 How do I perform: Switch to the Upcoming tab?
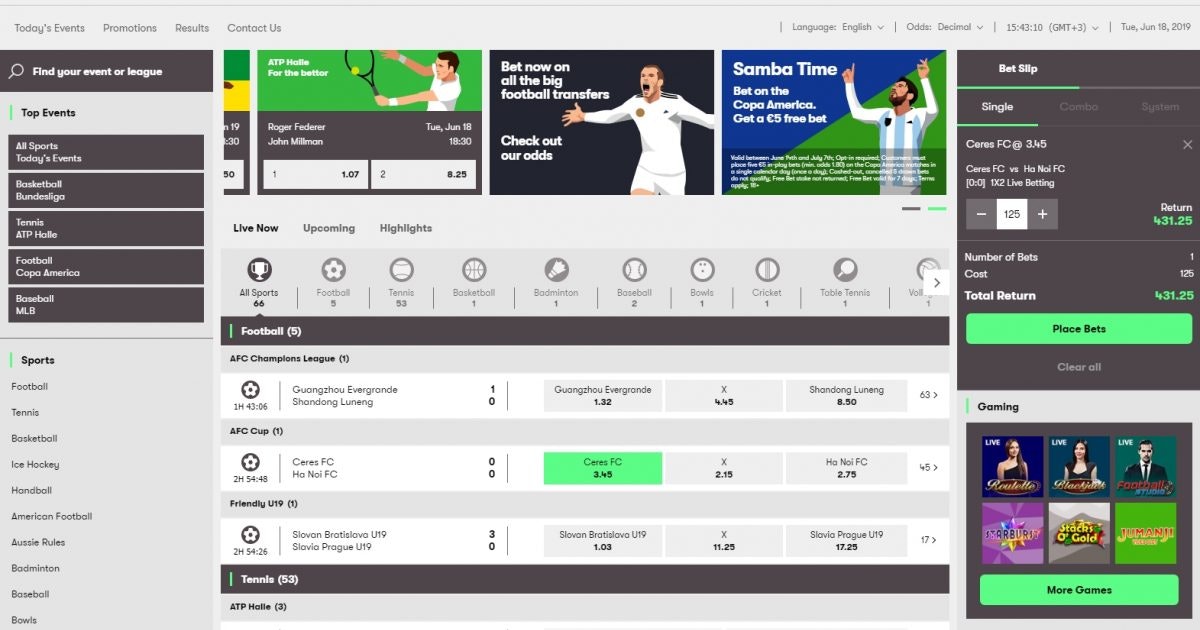329,228
